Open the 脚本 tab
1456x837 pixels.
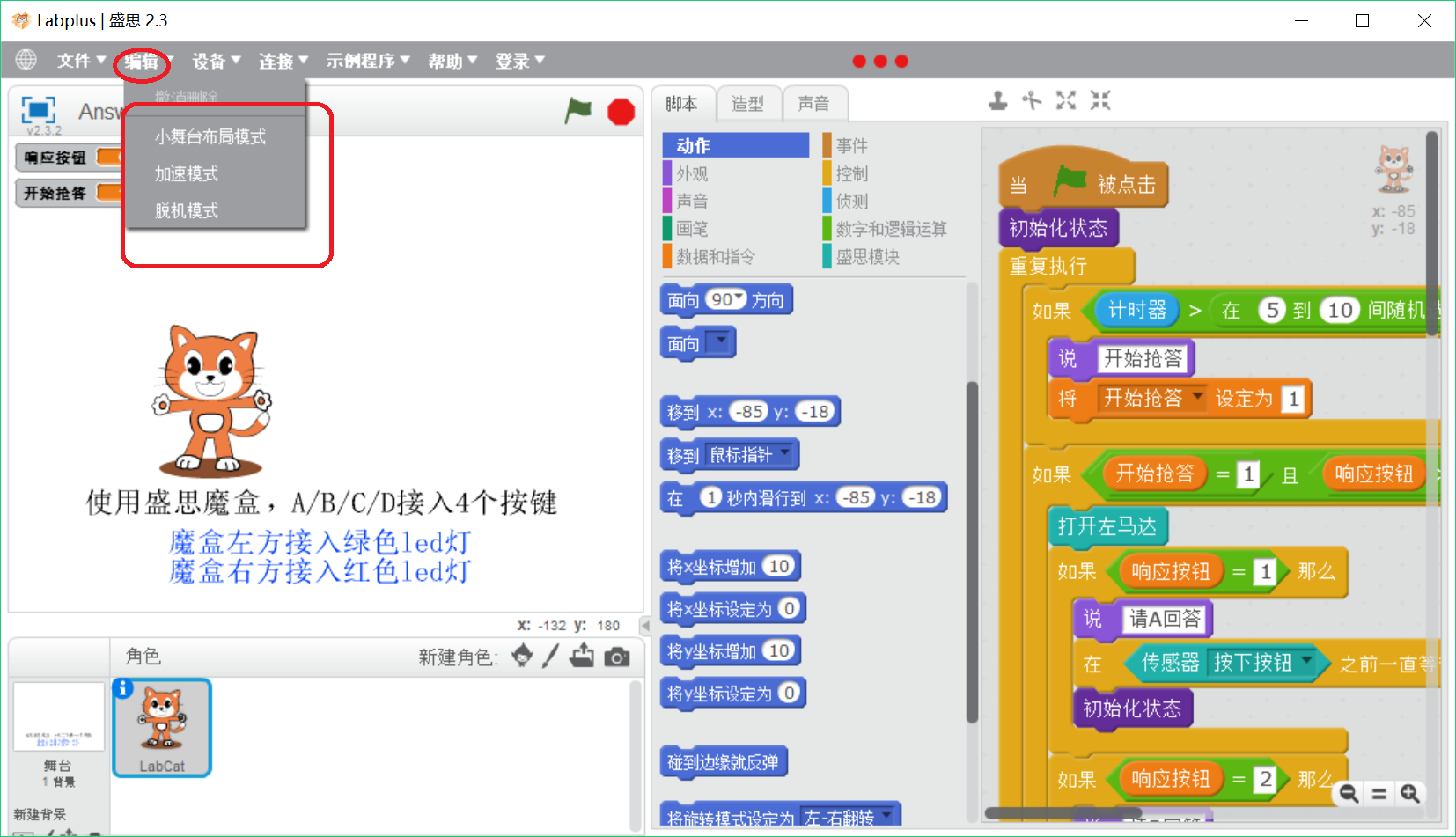[x=681, y=104]
